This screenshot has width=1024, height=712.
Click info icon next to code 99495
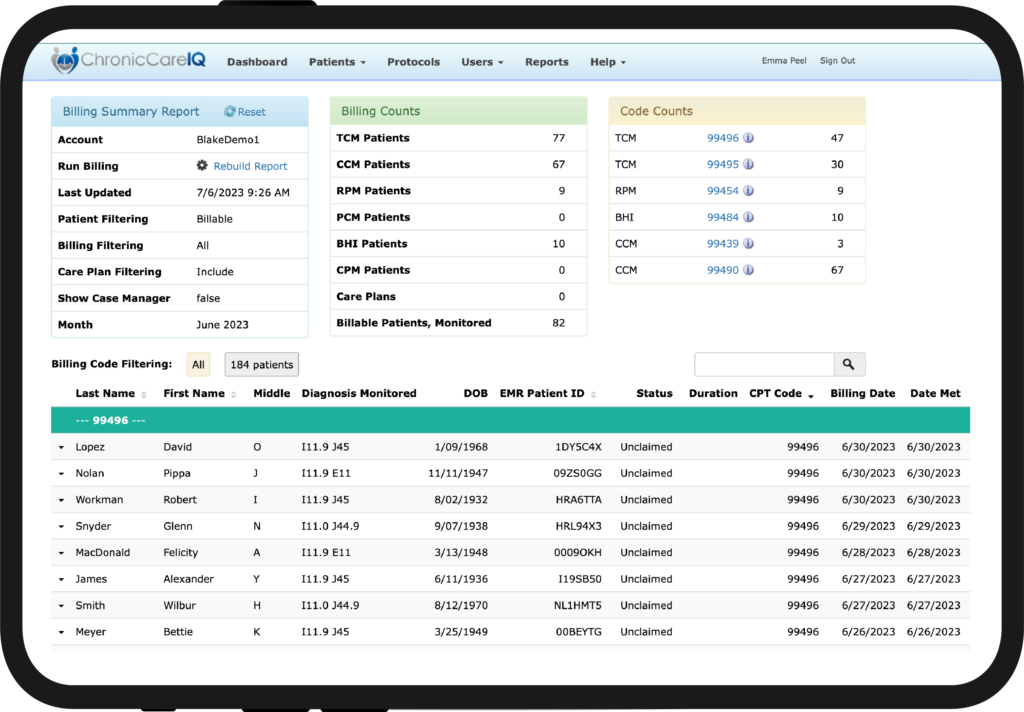point(749,164)
